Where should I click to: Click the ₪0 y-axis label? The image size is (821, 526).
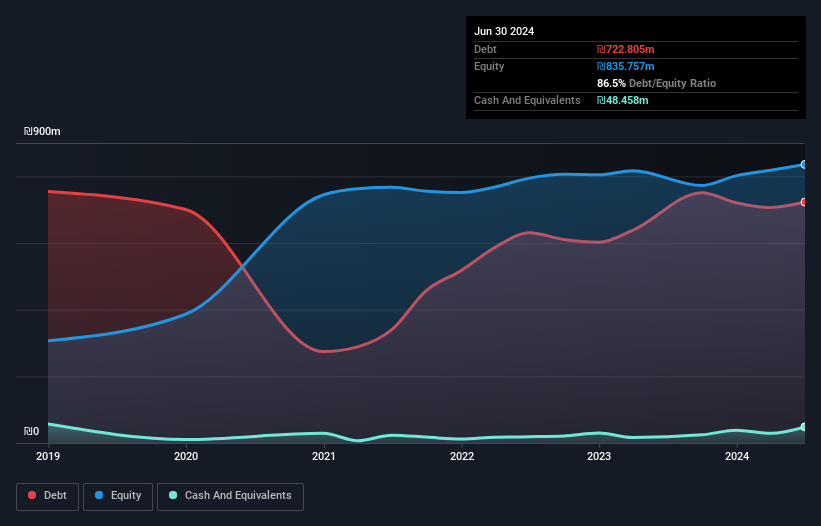(x=31, y=431)
